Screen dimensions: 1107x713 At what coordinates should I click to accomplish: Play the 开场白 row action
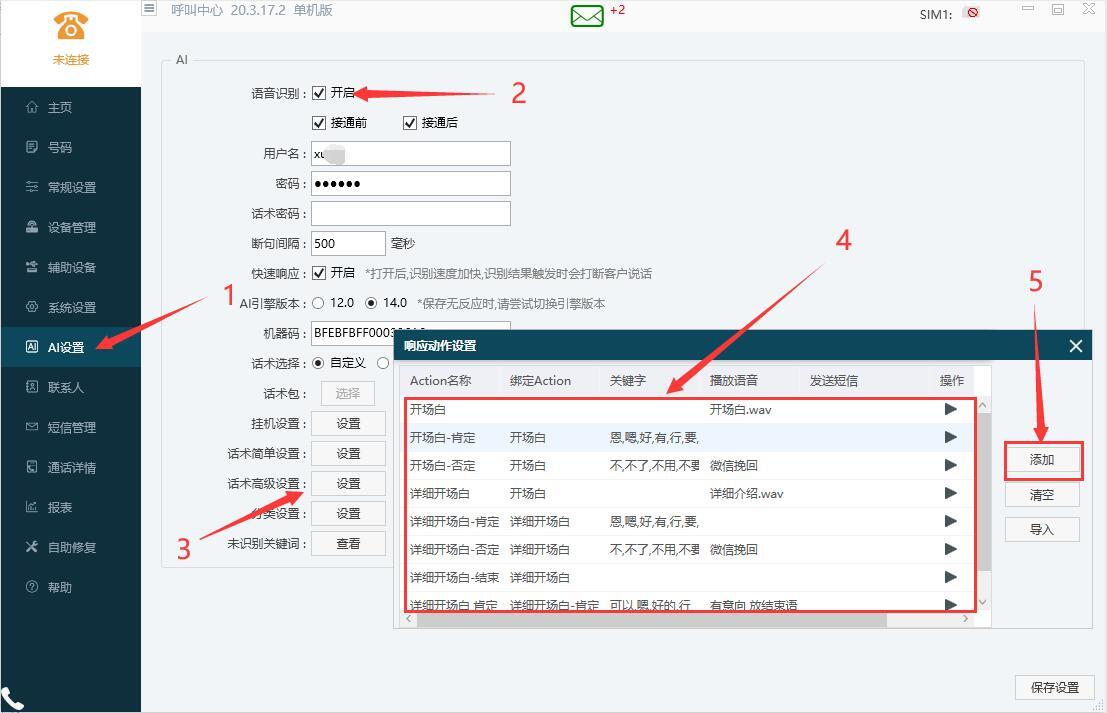coord(950,409)
